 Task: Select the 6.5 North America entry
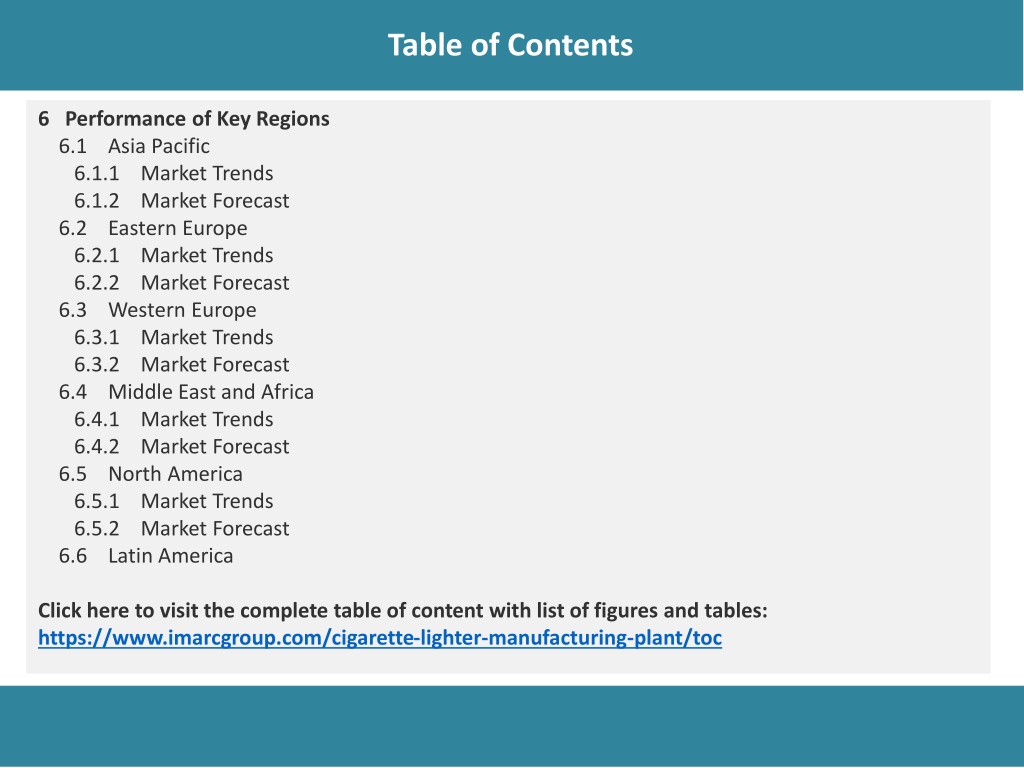pos(150,474)
